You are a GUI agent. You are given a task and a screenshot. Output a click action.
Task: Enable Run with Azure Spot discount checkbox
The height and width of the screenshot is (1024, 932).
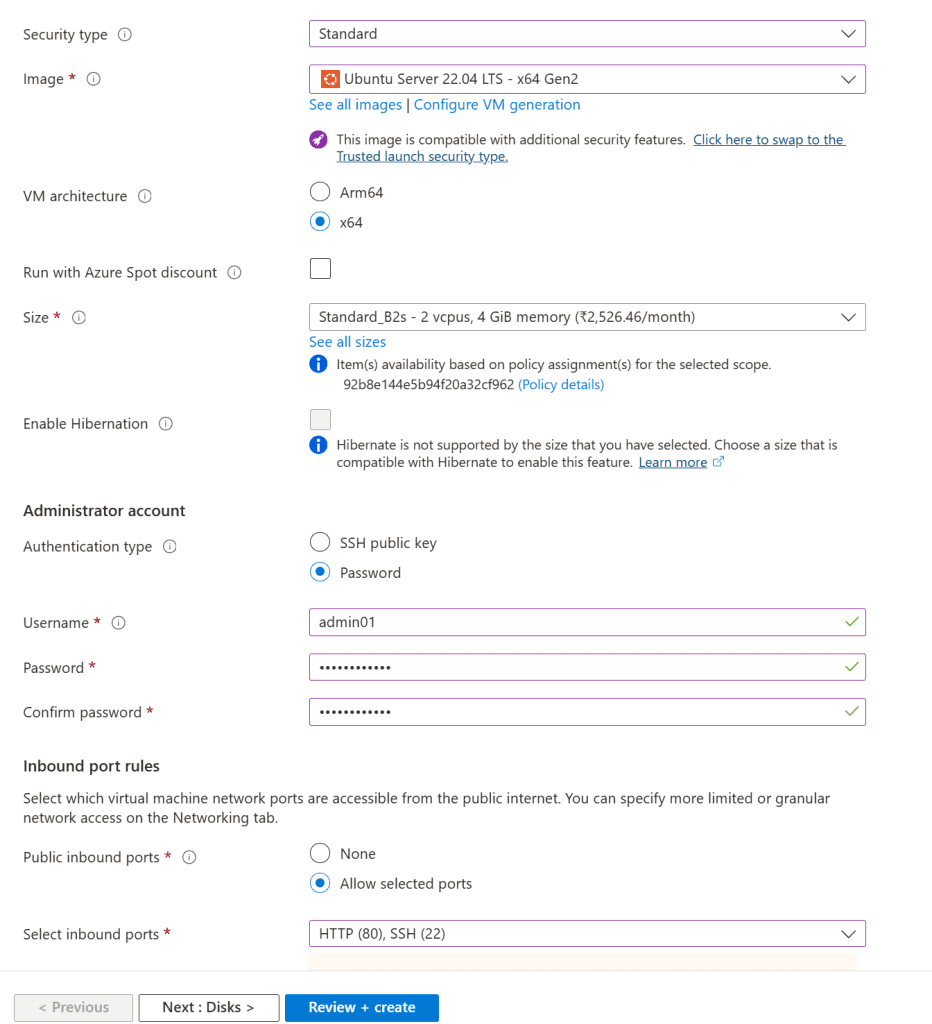320,268
